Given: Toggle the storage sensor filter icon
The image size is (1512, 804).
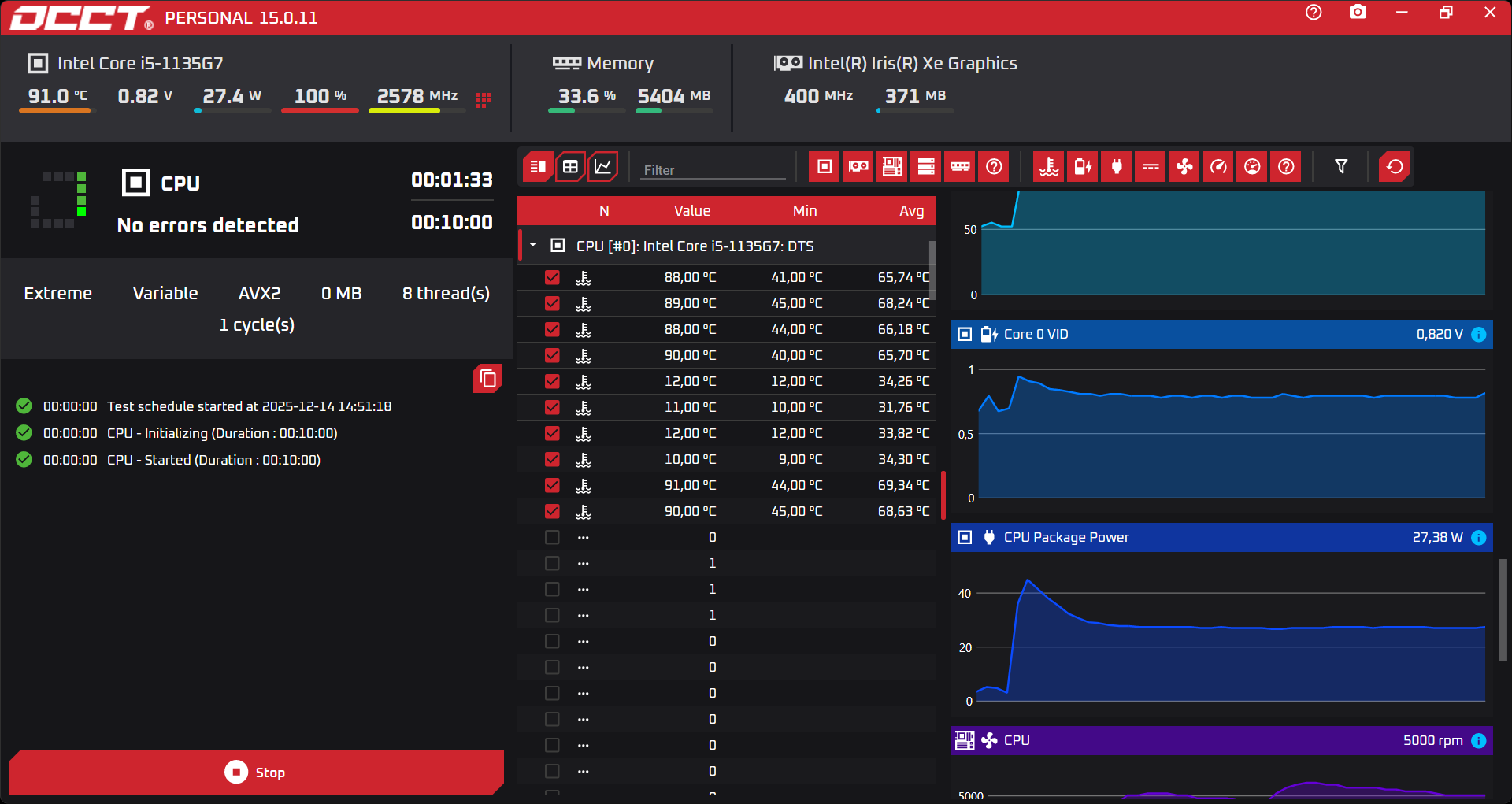Looking at the screenshot, I should (926, 167).
